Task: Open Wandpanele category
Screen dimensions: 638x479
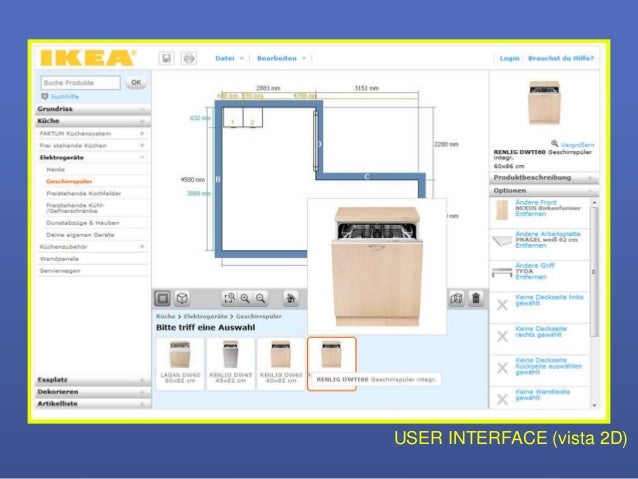Action: pyautogui.click(x=59, y=259)
